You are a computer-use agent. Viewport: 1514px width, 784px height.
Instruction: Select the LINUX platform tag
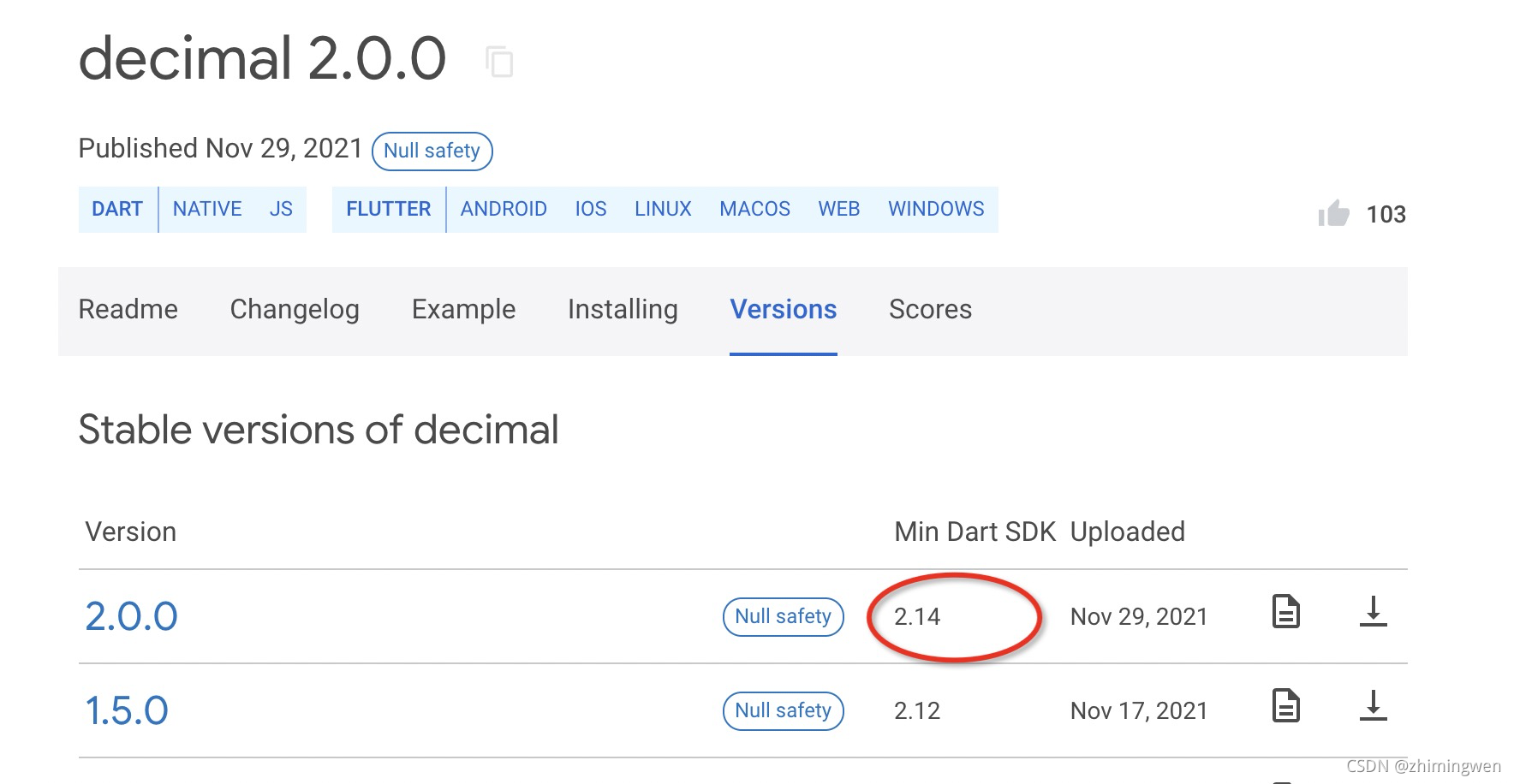pos(663,209)
